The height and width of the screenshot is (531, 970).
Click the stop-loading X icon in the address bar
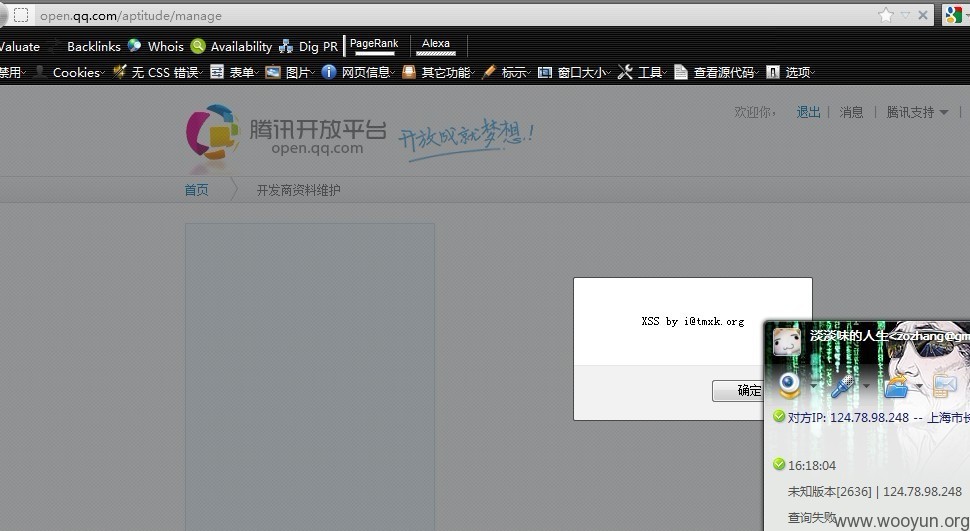[922, 15]
